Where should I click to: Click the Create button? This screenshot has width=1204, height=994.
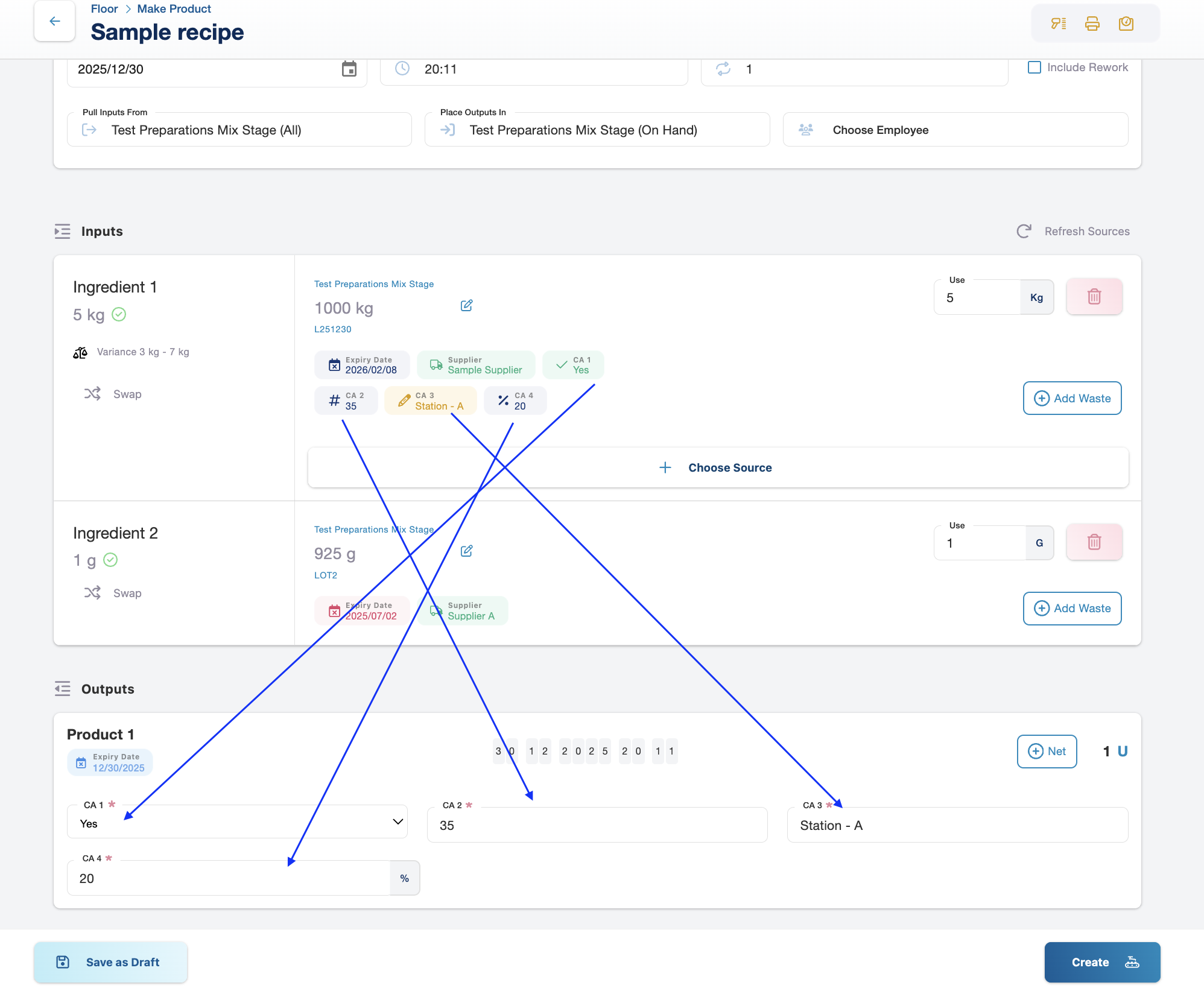pyautogui.click(x=1101, y=962)
